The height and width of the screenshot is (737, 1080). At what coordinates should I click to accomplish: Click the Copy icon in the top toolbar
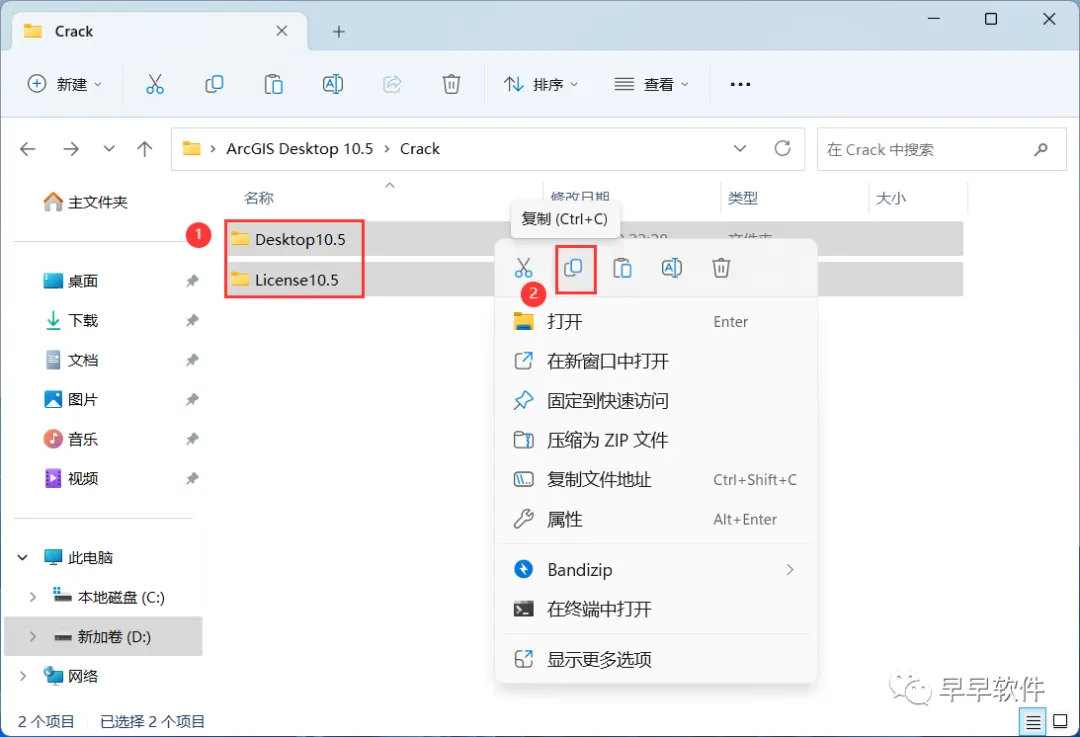pyautogui.click(x=214, y=84)
